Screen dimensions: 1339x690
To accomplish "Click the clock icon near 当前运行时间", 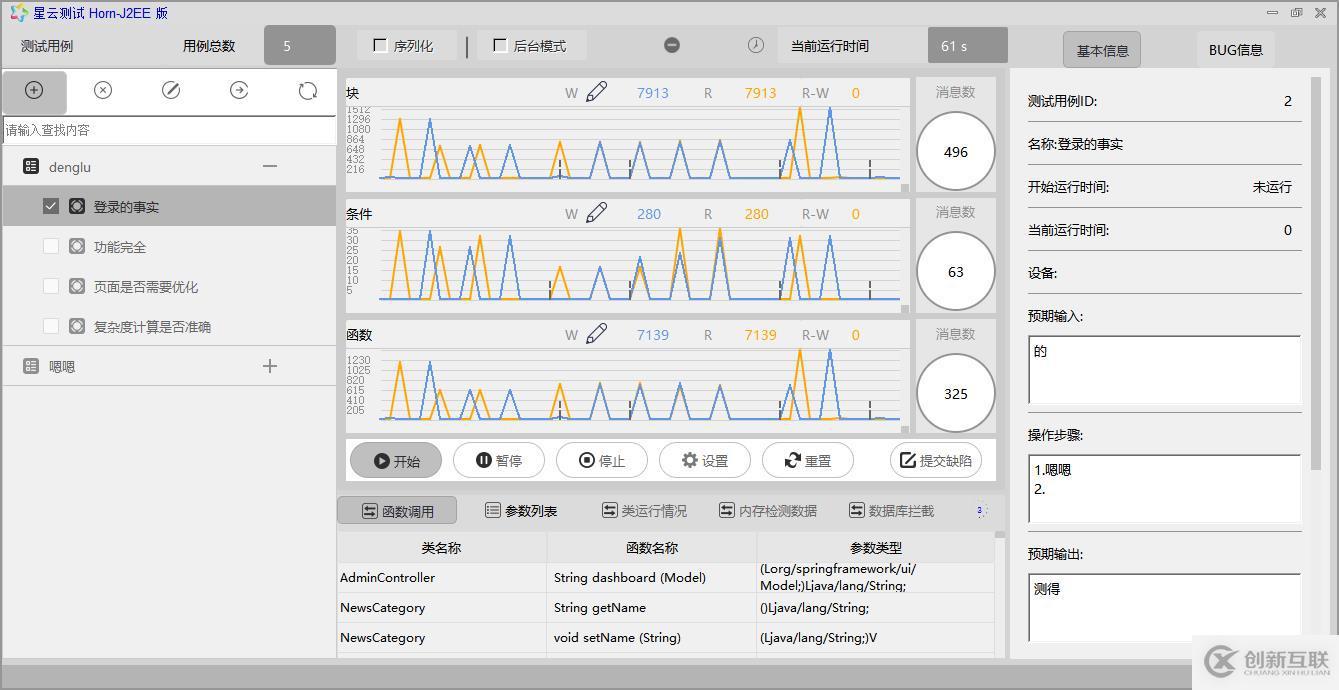I will click(756, 45).
